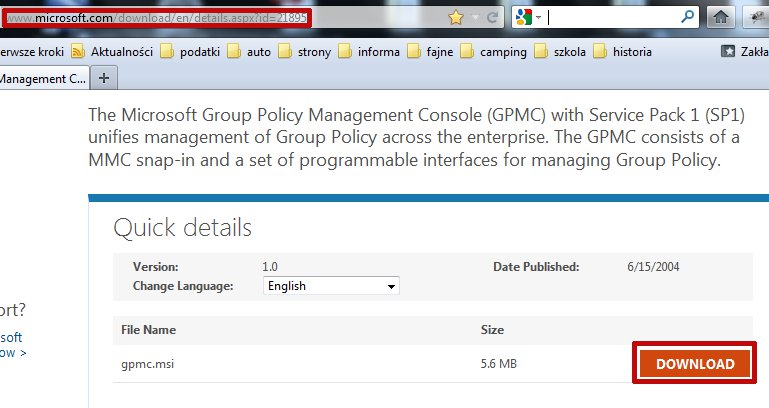Open the search engine selector dropdown arrow
The image size is (769, 408).
(x=538, y=18)
